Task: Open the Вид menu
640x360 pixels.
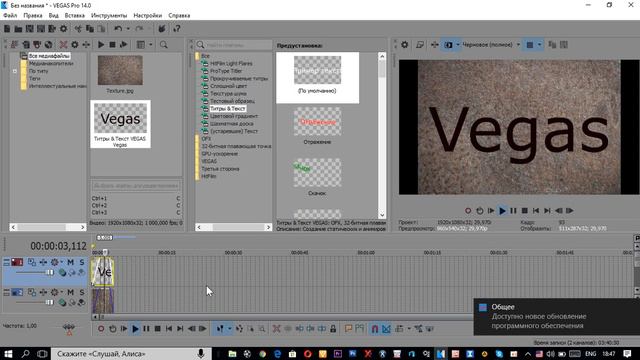Action: click(53, 16)
